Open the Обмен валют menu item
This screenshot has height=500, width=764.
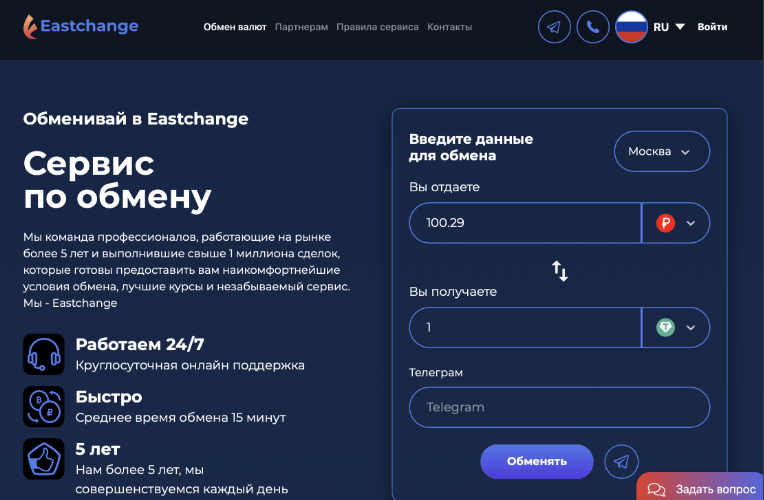235,27
